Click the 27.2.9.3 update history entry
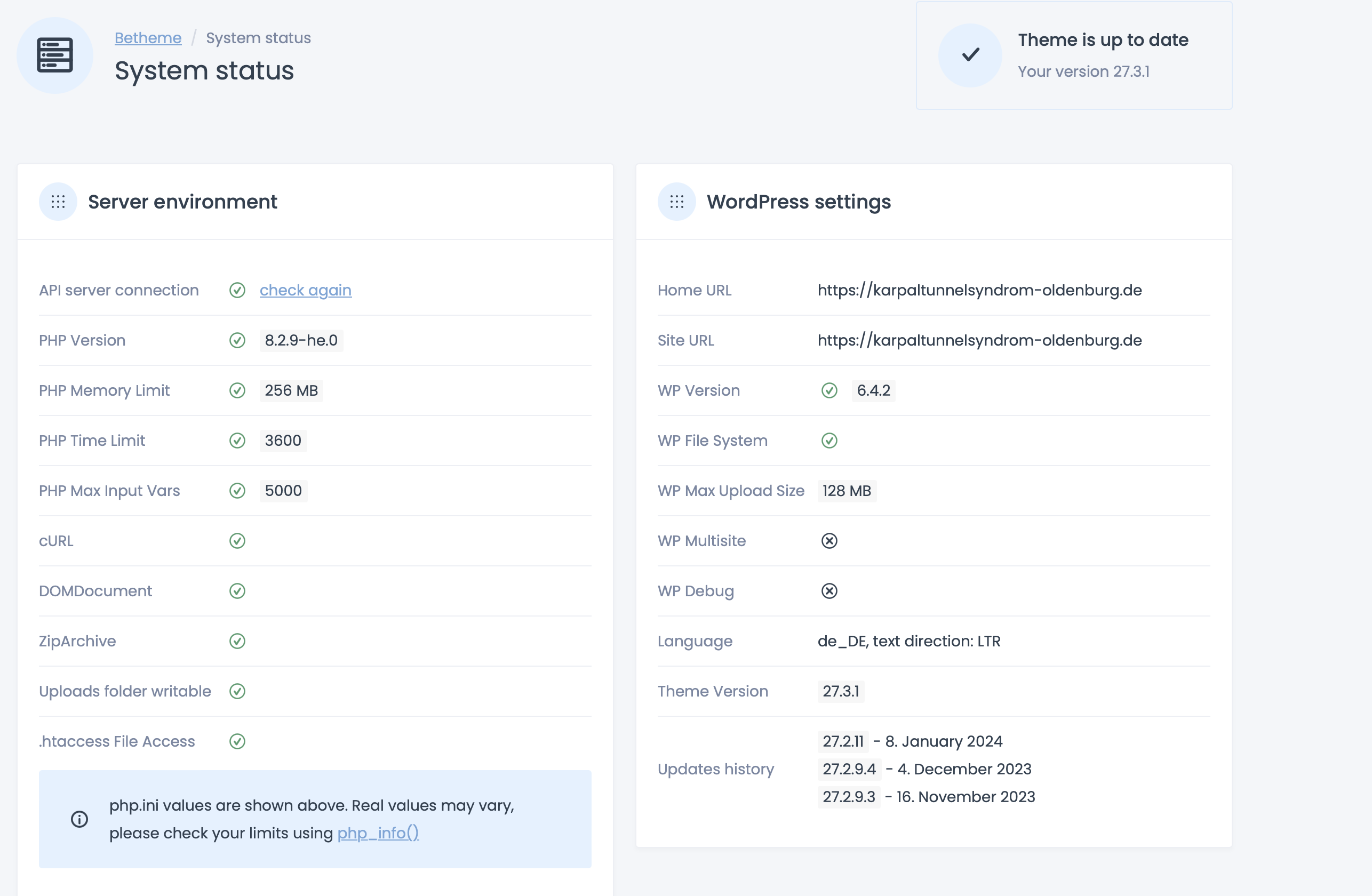 pyautogui.click(x=927, y=797)
